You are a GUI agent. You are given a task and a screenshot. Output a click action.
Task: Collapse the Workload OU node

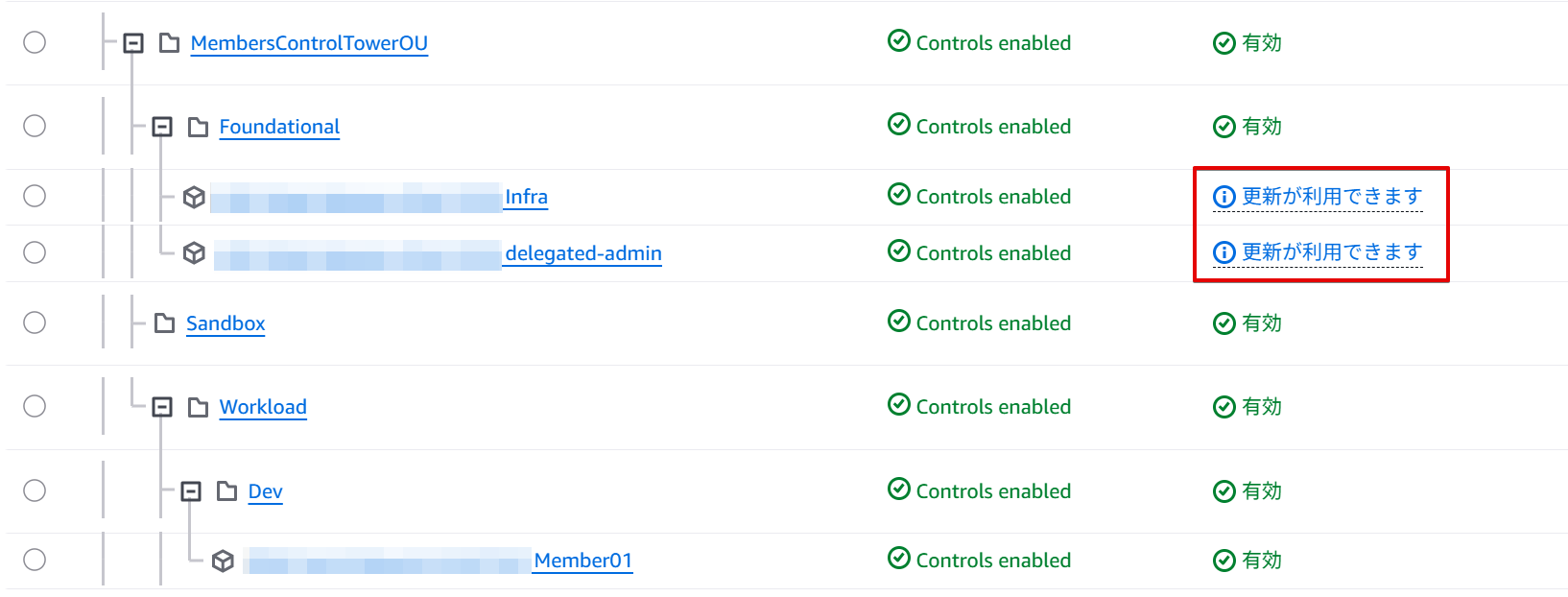click(x=162, y=407)
